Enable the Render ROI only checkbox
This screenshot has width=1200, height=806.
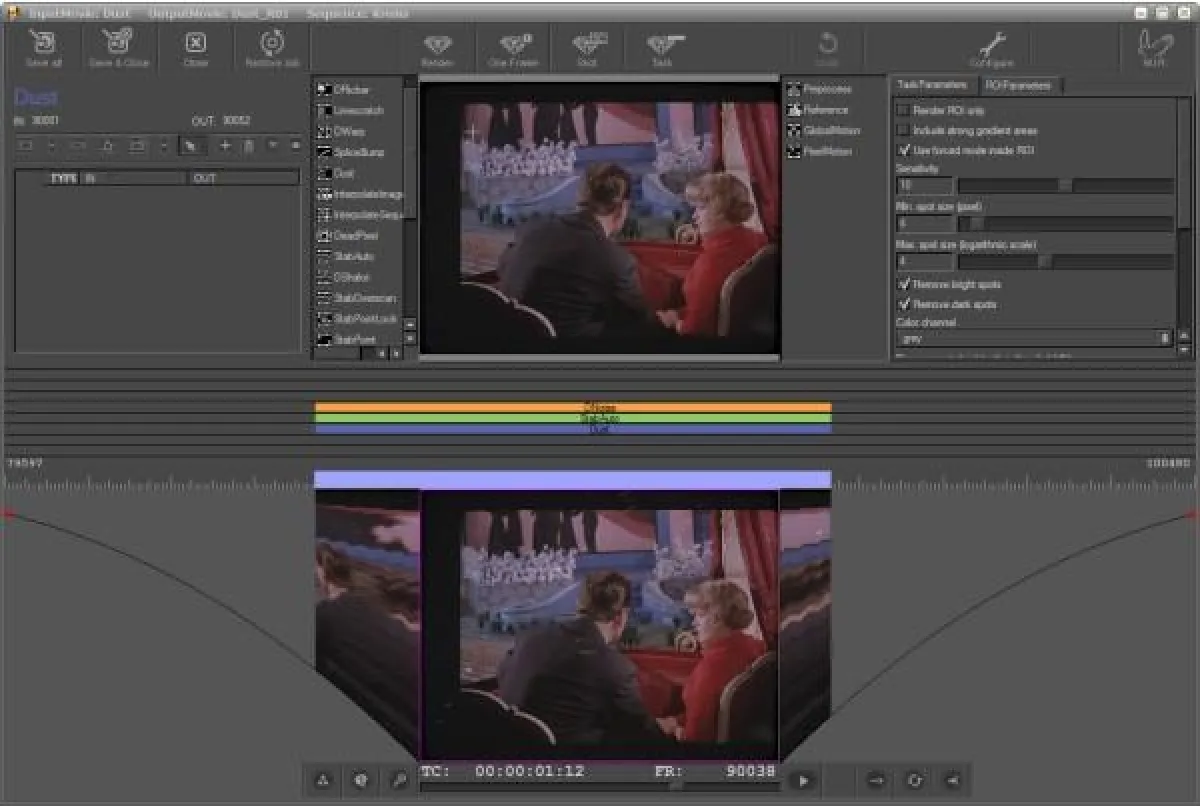(903, 112)
